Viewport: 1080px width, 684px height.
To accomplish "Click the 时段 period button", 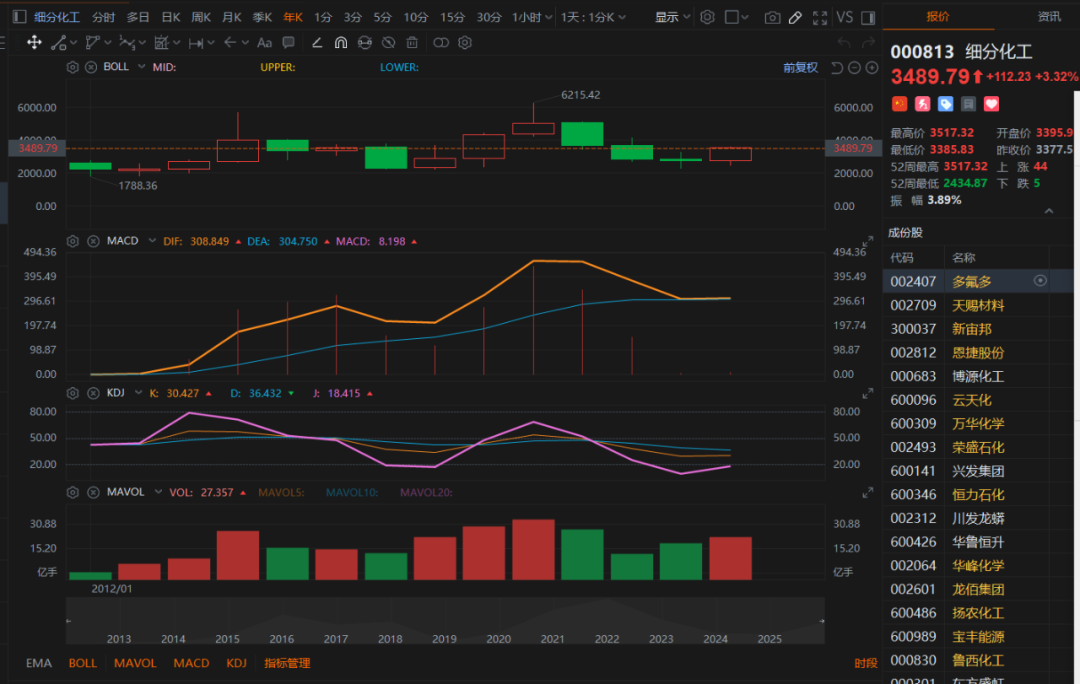I will tap(865, 663).
